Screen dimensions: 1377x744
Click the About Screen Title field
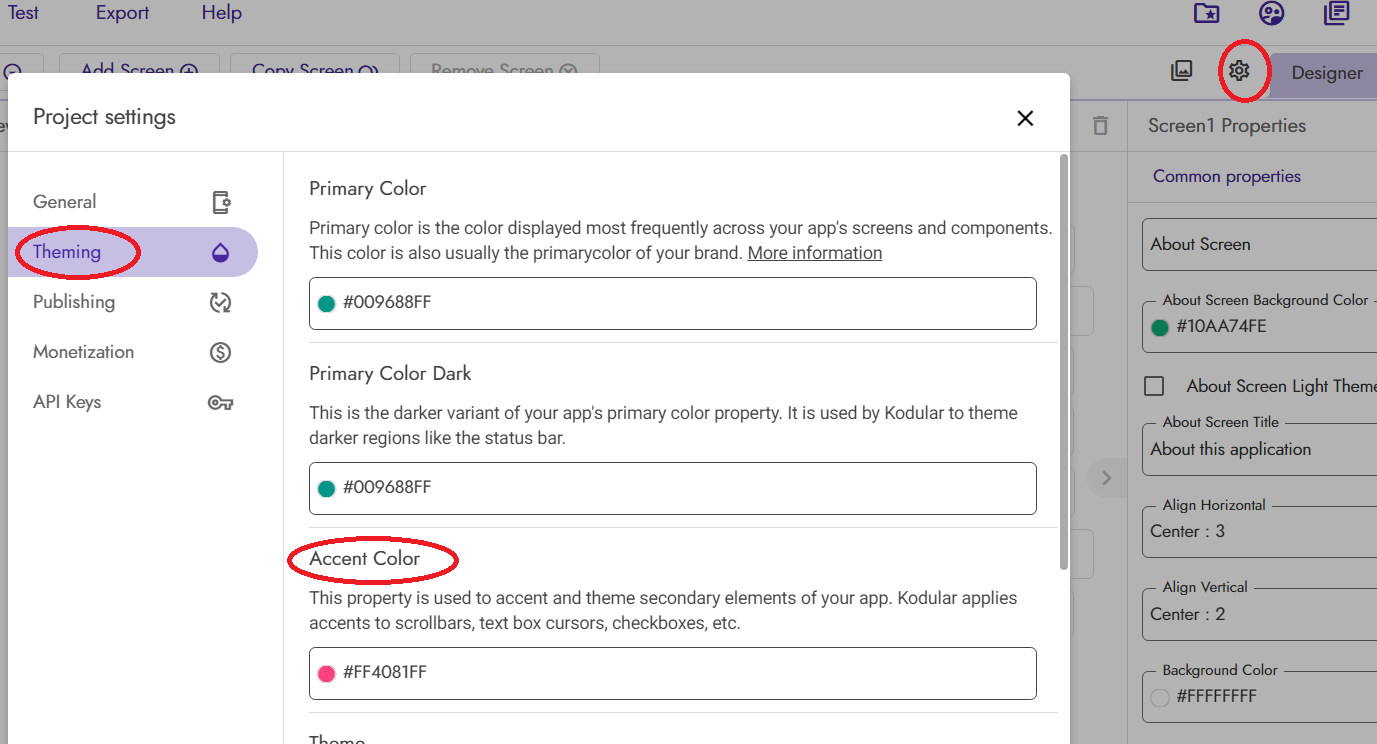[x=1260, y=449]
